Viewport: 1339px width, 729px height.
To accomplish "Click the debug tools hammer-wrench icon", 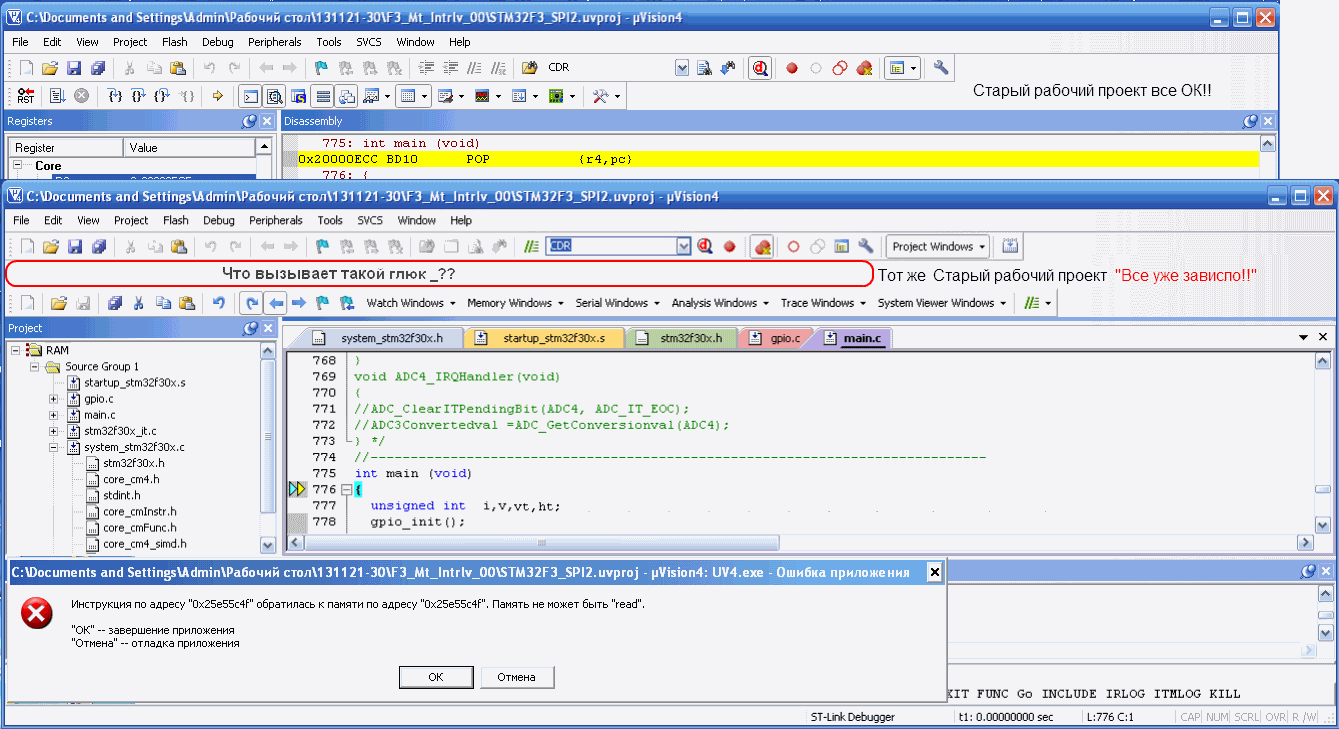I will [x=601, y=96].
